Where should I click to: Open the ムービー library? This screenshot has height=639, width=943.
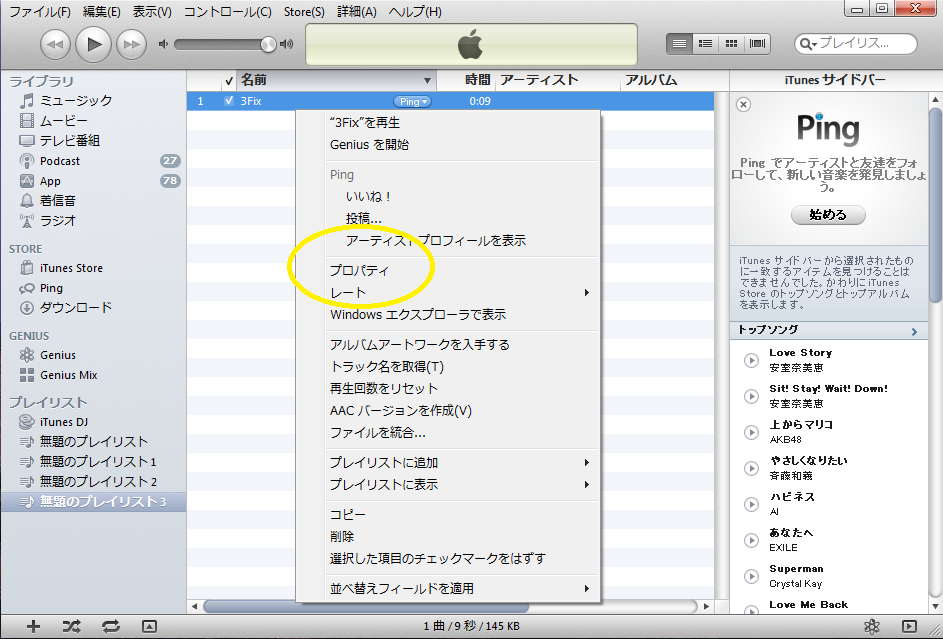pos(63,121)
